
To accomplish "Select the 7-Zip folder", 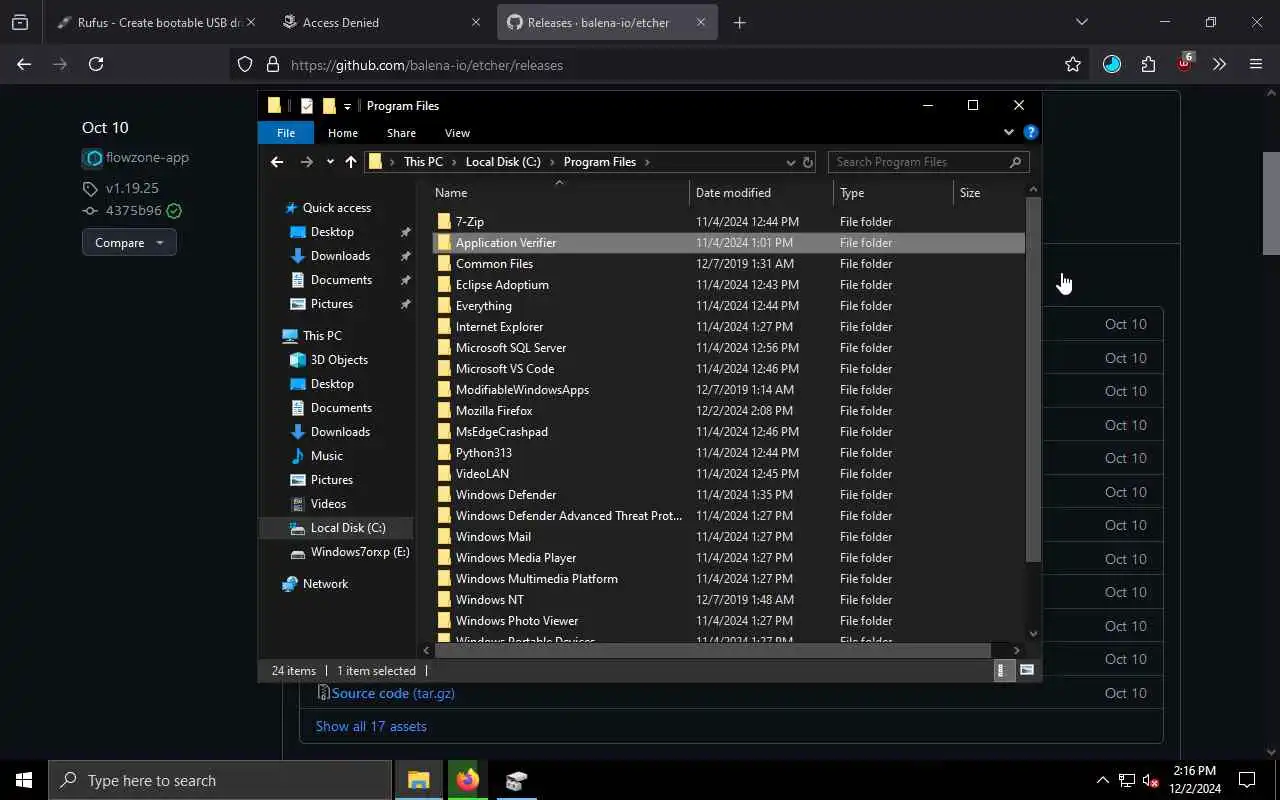I will pyautogui.click(x=730, y=222).
